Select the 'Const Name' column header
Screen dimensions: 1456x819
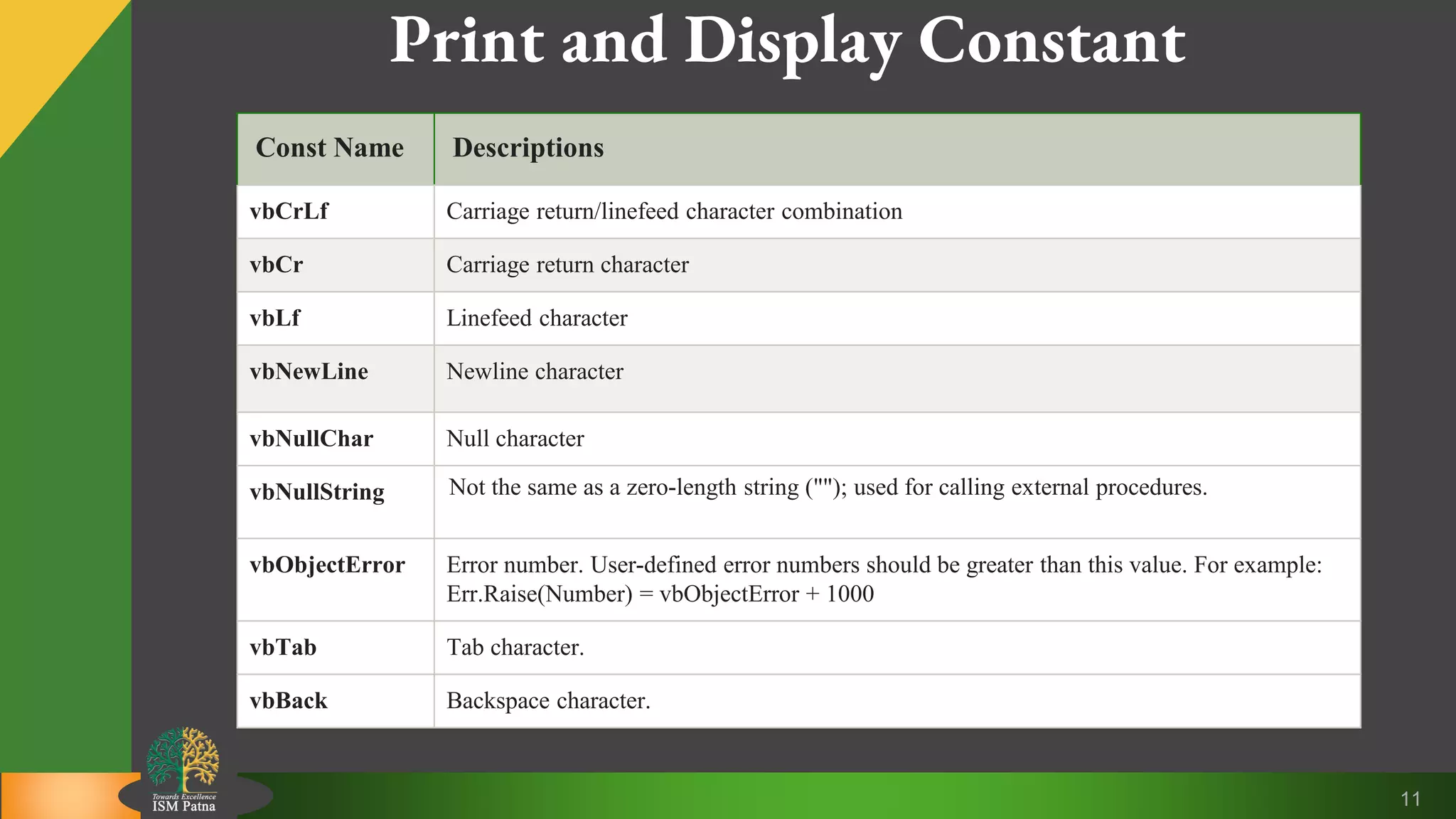[x=336, y=149]
